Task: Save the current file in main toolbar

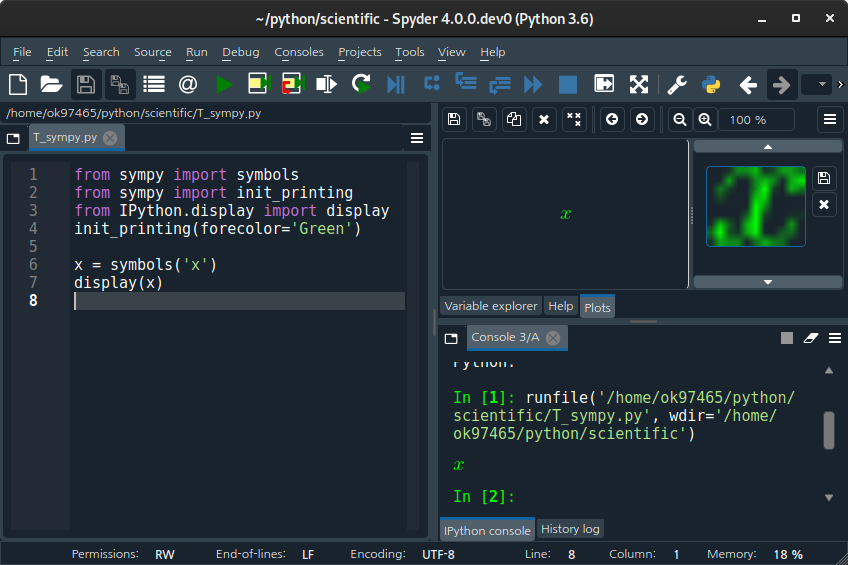Action: click(x=85, y=85)
